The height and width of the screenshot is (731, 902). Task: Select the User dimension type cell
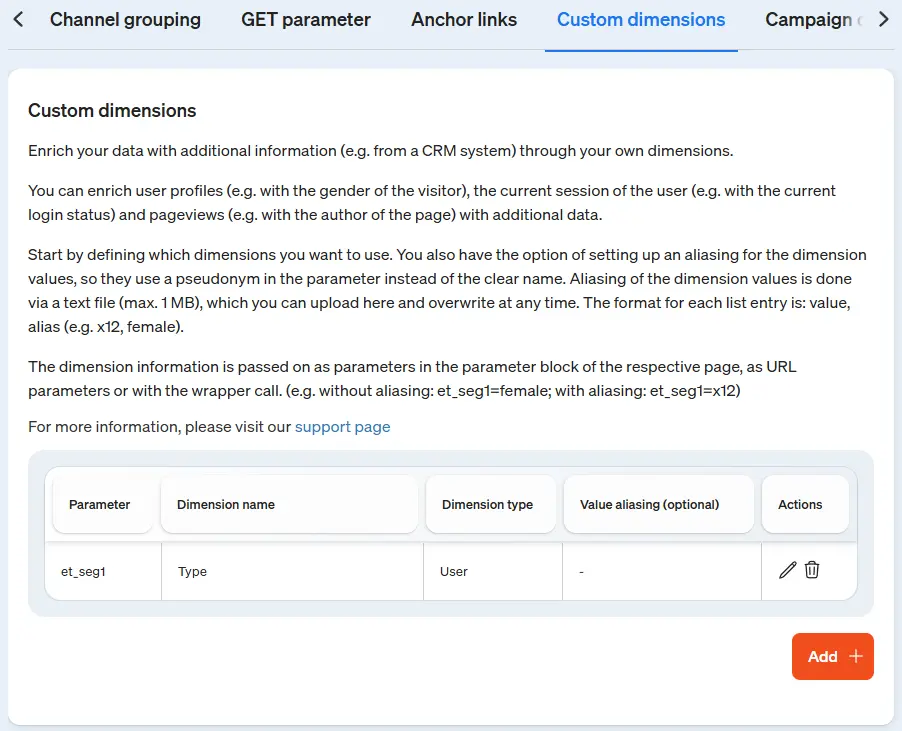coord(454,572)
